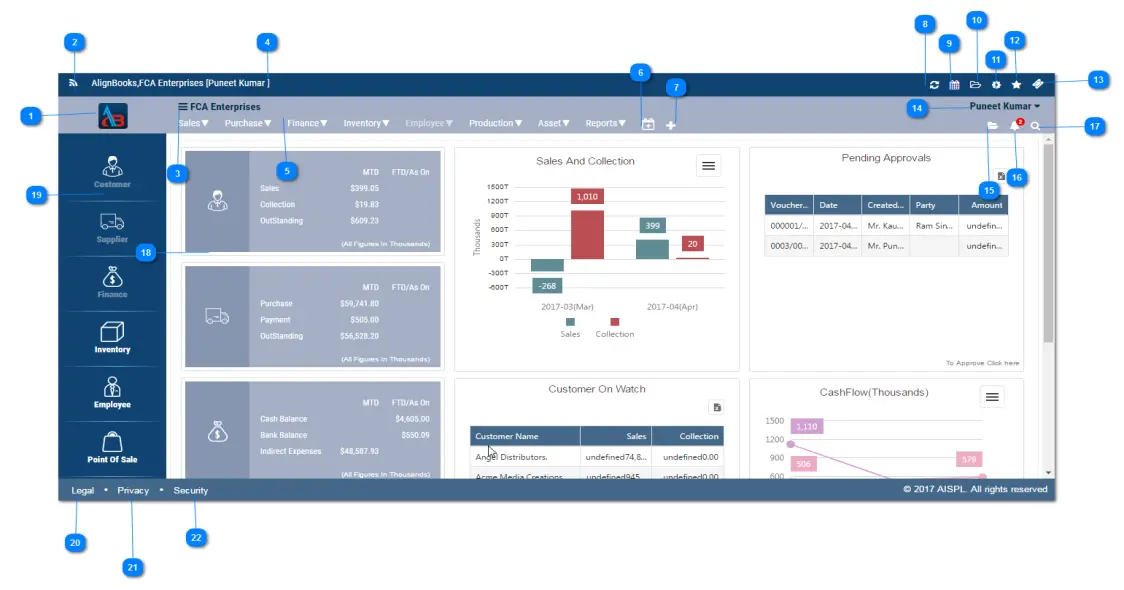Open the notifications bell icon
This screenshot has width=1124, height=590.
pos(1014,126)
